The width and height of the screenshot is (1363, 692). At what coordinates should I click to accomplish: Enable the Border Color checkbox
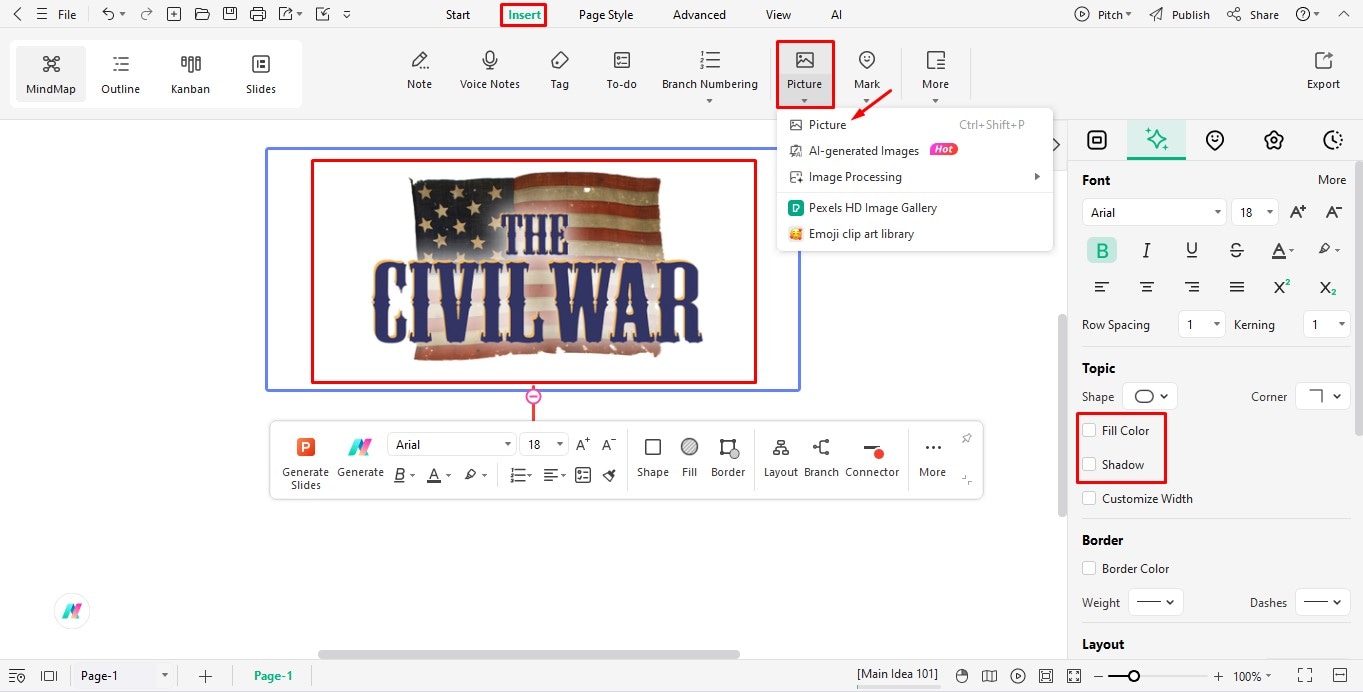point(1089,569)
